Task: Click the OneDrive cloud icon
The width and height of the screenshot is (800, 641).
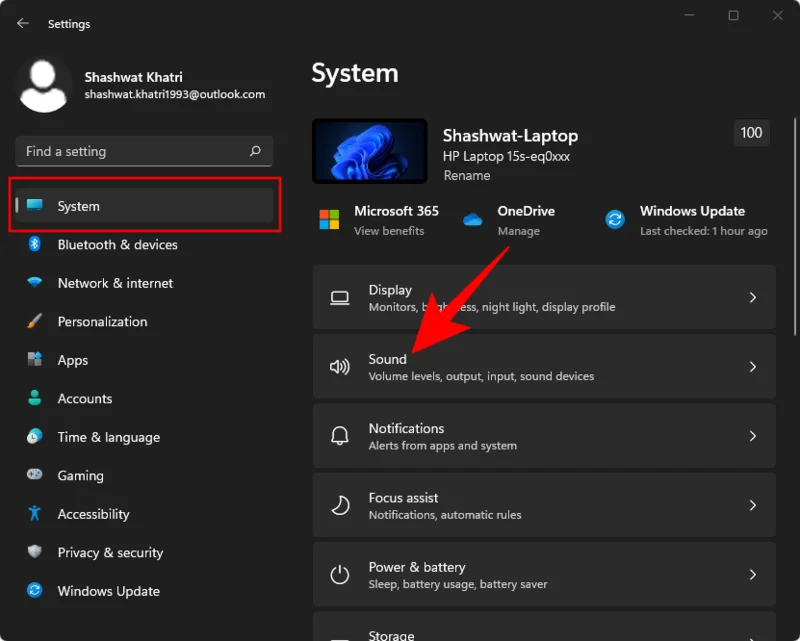Action: click(472, 219)
